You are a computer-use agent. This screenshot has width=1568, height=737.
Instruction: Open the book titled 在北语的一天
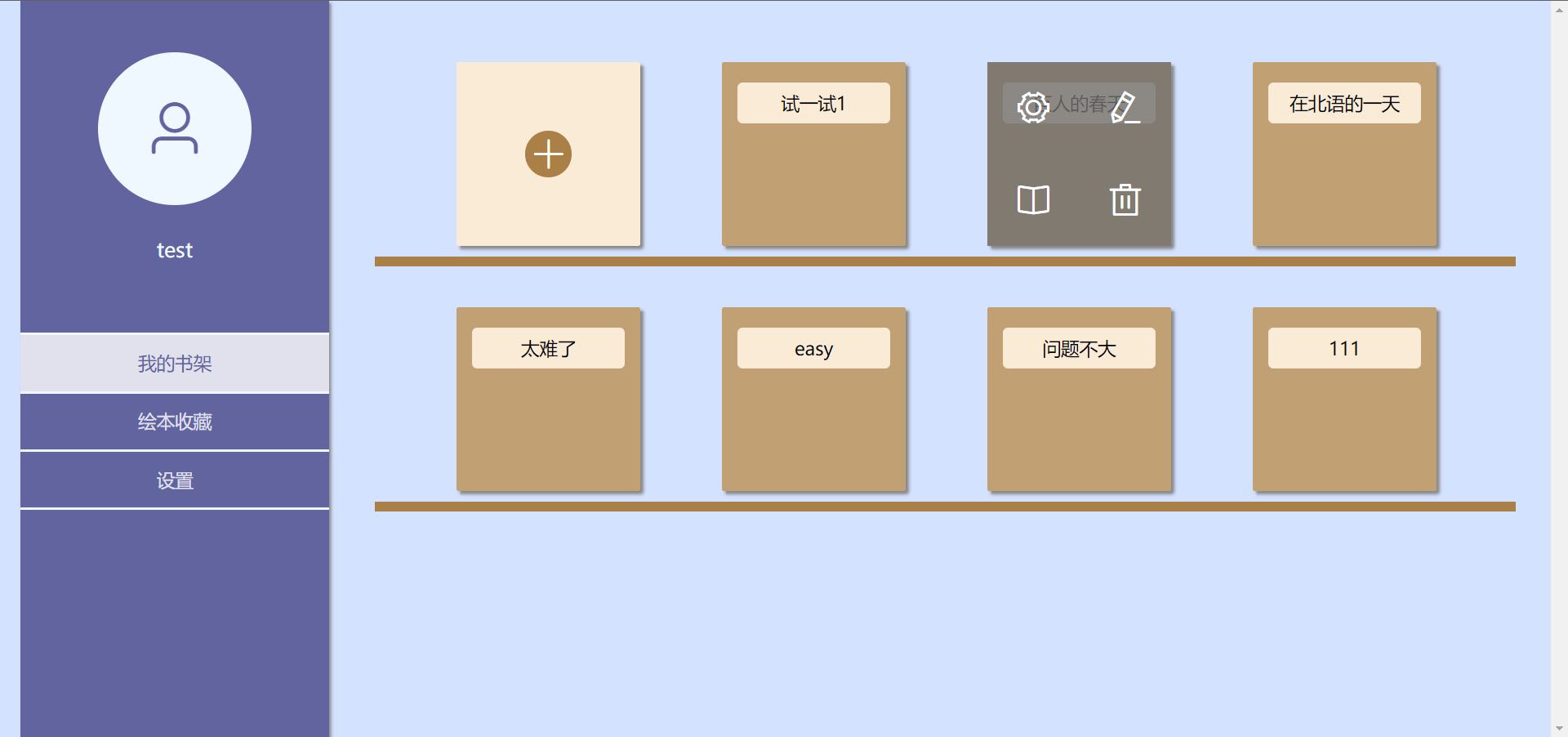pyautogui.click(x=1344, y=154)
